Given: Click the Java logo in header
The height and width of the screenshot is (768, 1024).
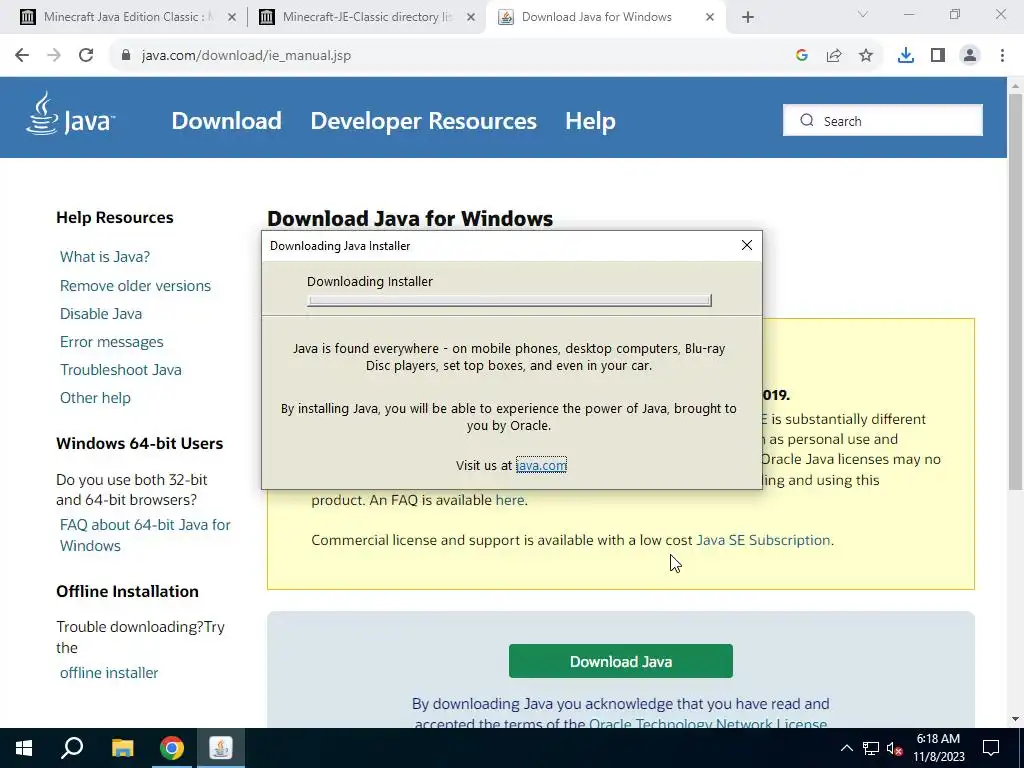Looking at the screenshot, I should (x=71, y=114).
